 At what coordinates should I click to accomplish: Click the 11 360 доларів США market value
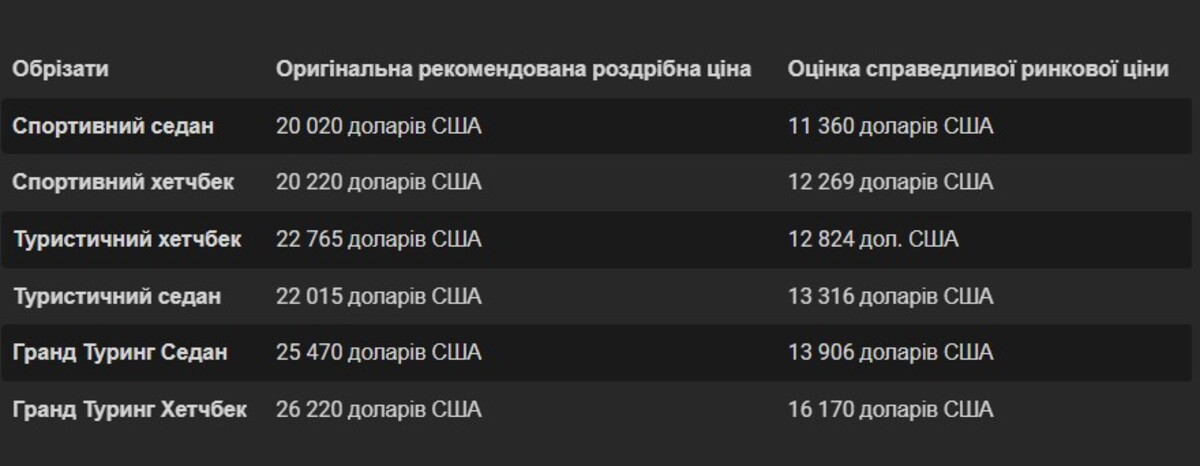(x=890, y=126)
